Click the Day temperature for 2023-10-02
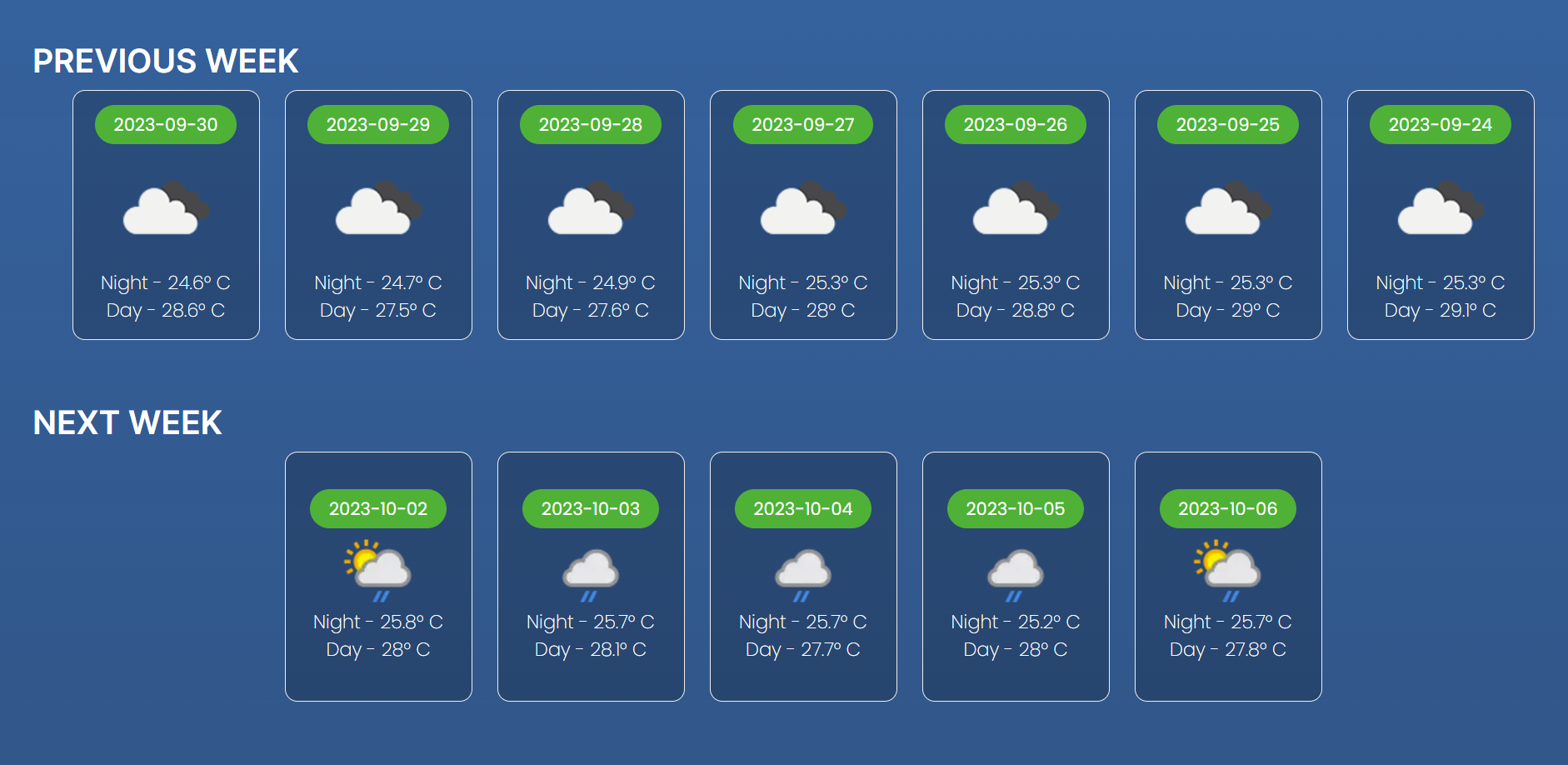The height and width of the screenshot is (765, 1568). (377, 649)
